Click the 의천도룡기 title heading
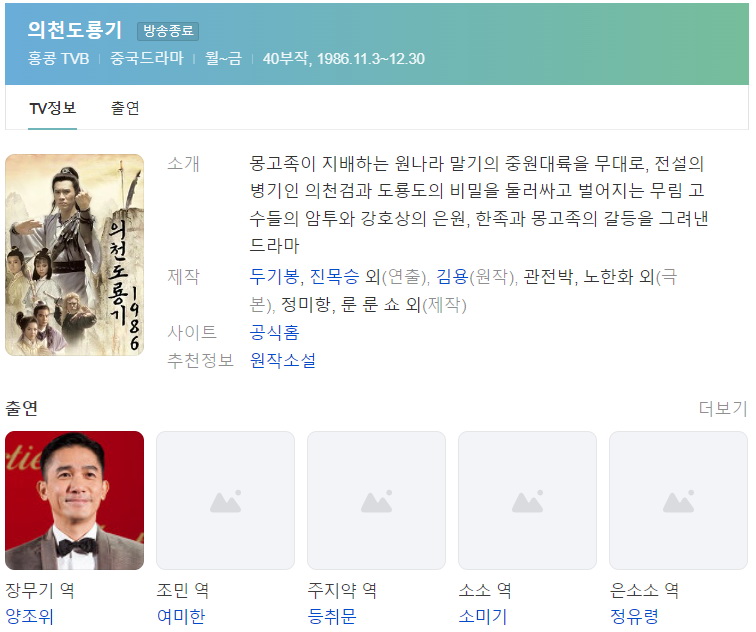 [x=75, y=30]
